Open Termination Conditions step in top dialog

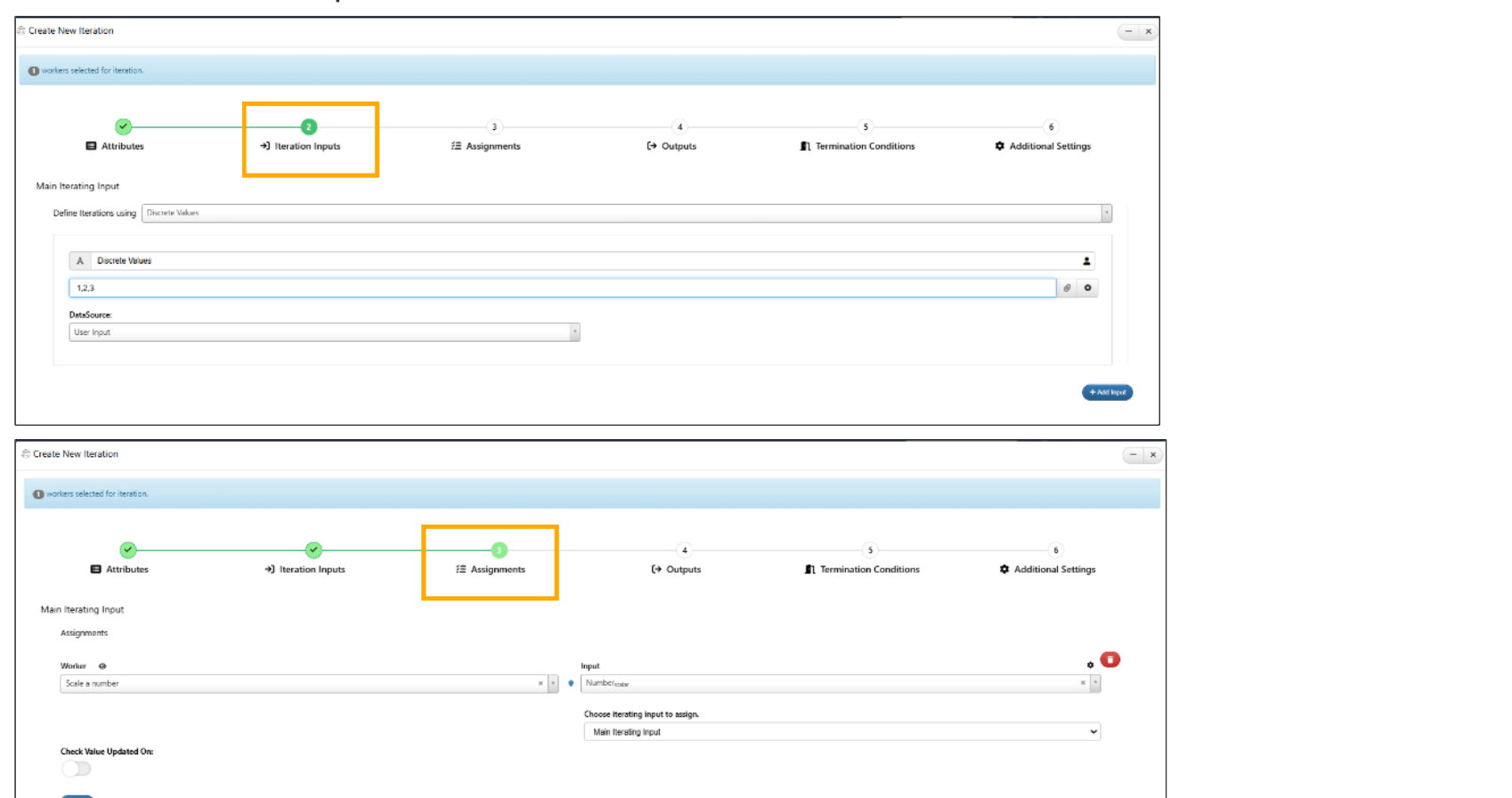click(x=865, y=146)
